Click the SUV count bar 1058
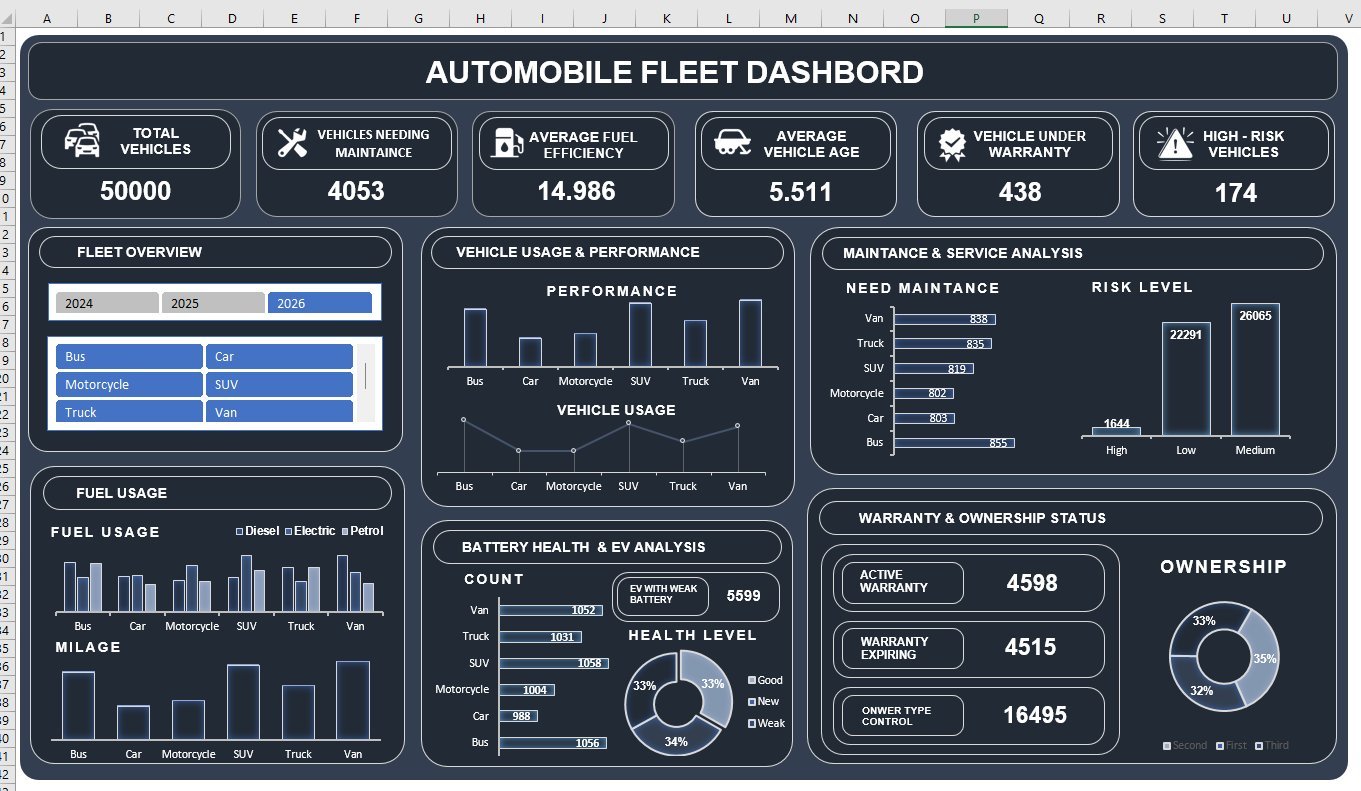 553,663
